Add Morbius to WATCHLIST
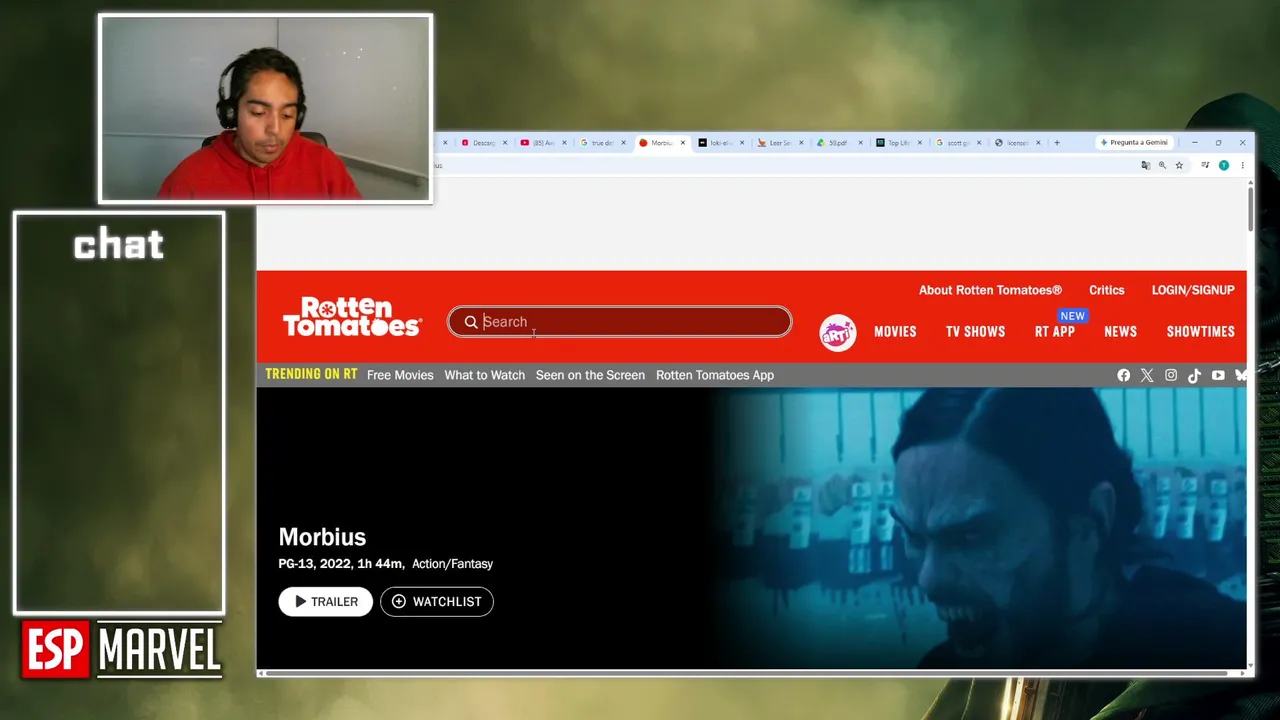The height and width of the screenshot is (720, 1280). tap(437, 602)
